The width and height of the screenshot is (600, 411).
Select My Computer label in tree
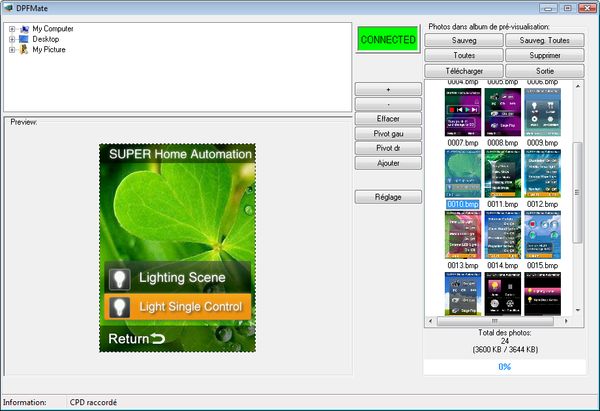(x=53, y=29)
